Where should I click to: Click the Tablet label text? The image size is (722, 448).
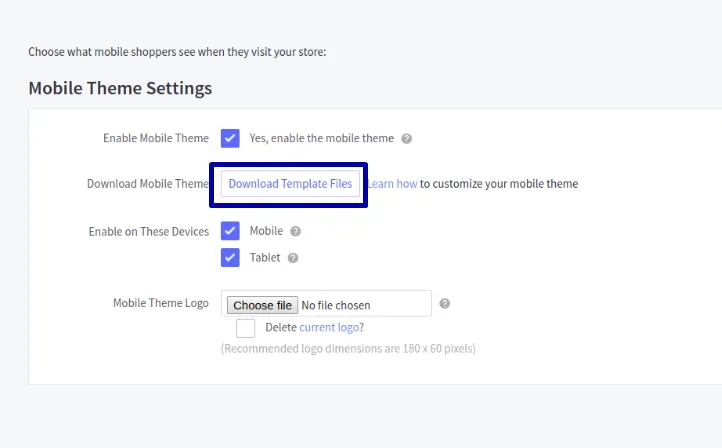[x=265, y=257]
